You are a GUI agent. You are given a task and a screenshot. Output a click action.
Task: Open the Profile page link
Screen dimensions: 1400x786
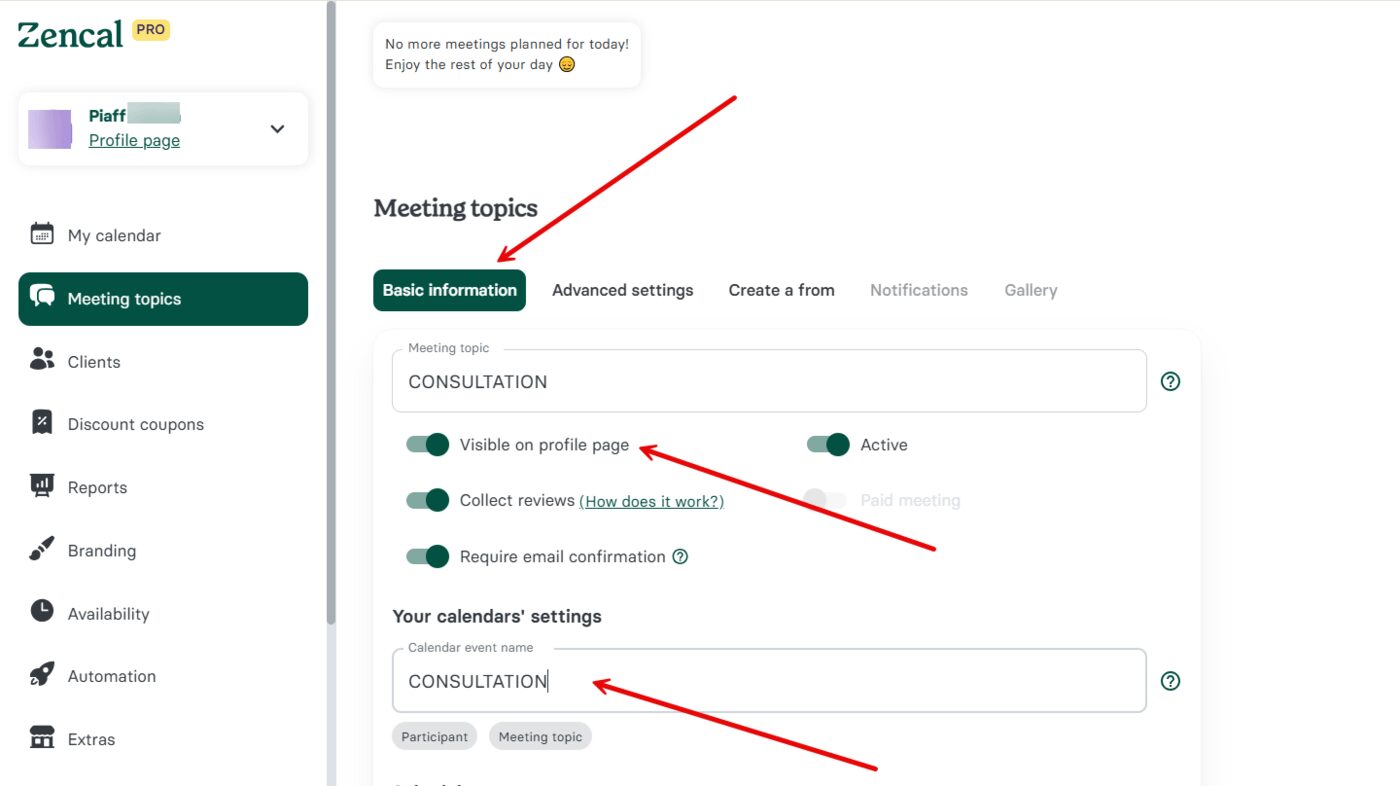[x=133, y=140]
